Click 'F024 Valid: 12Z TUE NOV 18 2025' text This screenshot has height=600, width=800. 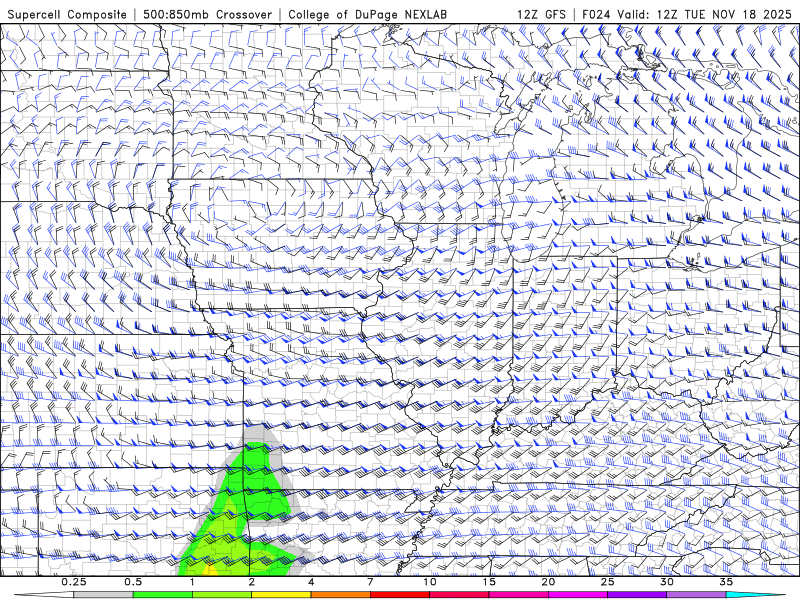click(687, 14)
